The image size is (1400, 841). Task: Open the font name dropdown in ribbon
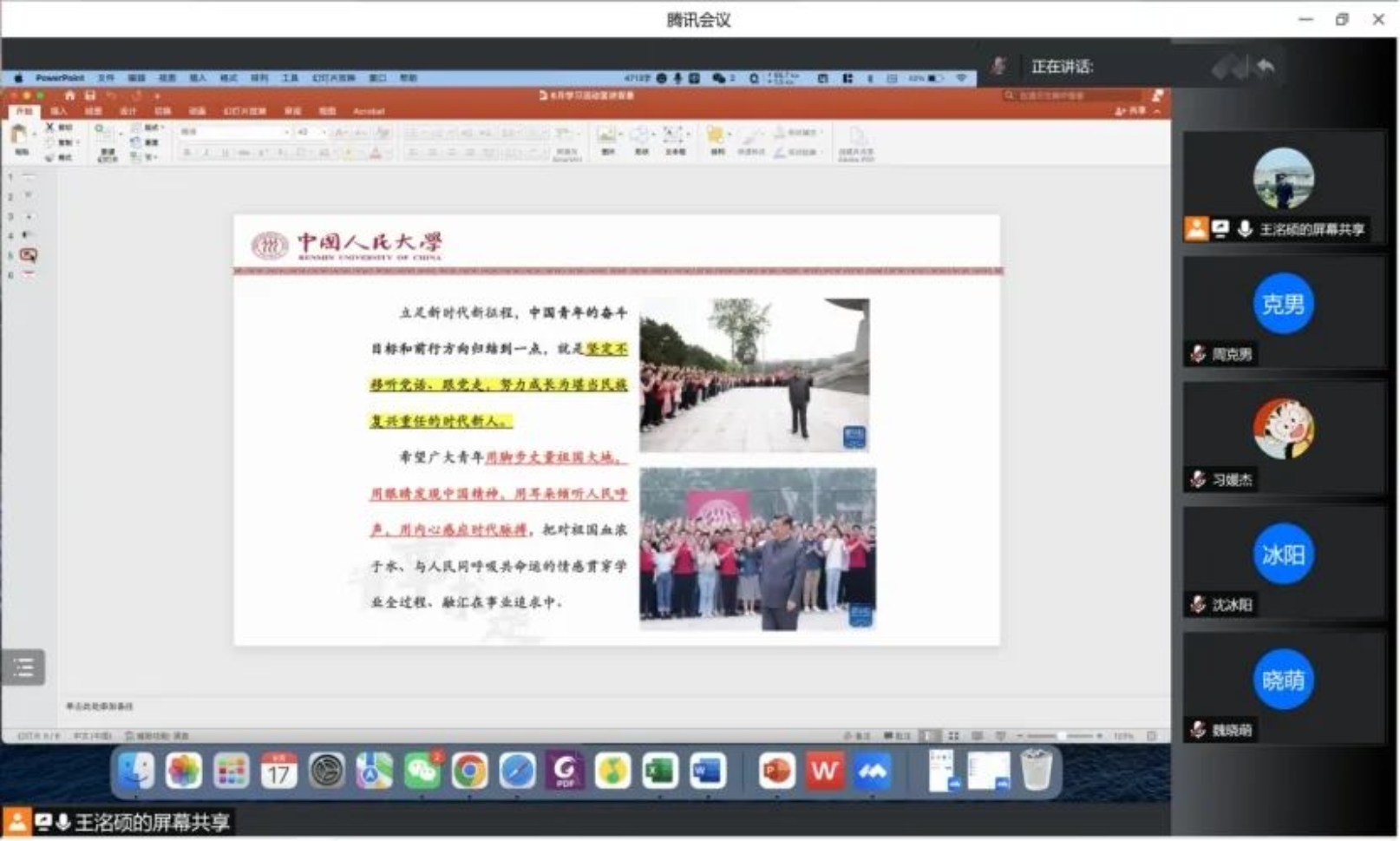click(286, 132)
